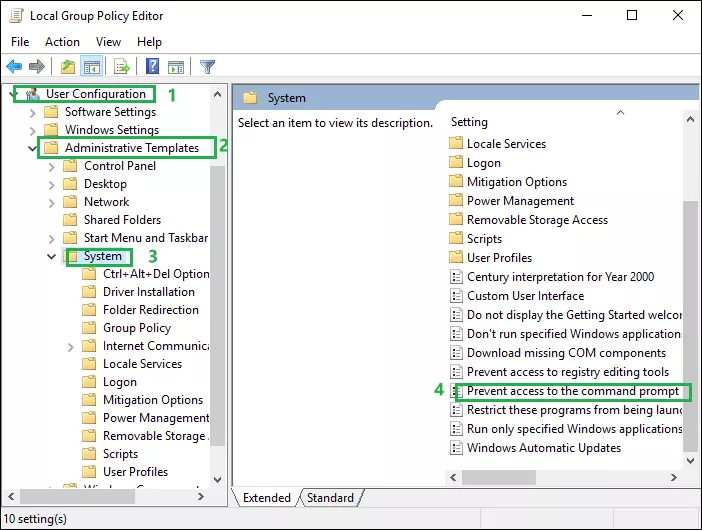Viewport: 702px width, 530px height.
Task: Open the Help toolbar icon
Action: coord(152,67)
